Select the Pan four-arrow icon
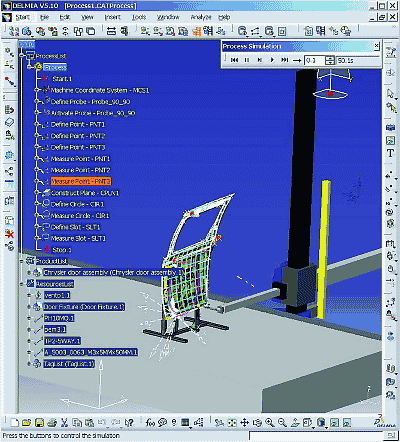 tap(244, 423)
